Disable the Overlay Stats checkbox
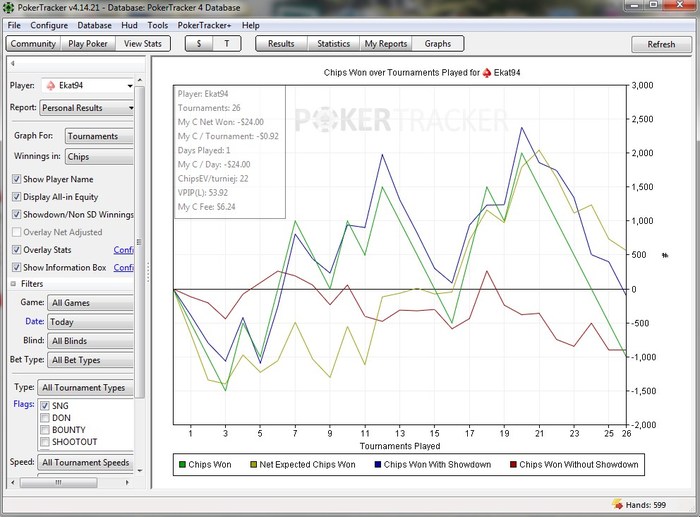700x517 pixels. (17, 250)
